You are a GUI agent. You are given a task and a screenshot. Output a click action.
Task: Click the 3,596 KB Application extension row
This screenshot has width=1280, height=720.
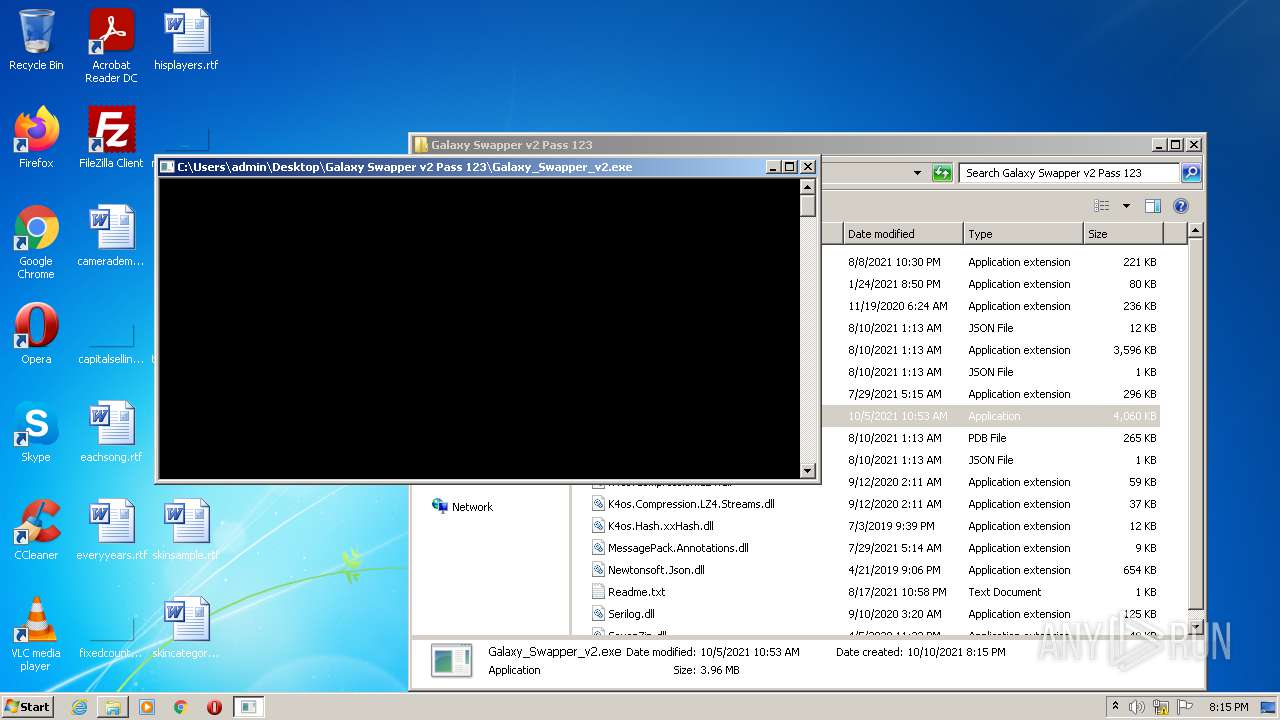point(990,350)
